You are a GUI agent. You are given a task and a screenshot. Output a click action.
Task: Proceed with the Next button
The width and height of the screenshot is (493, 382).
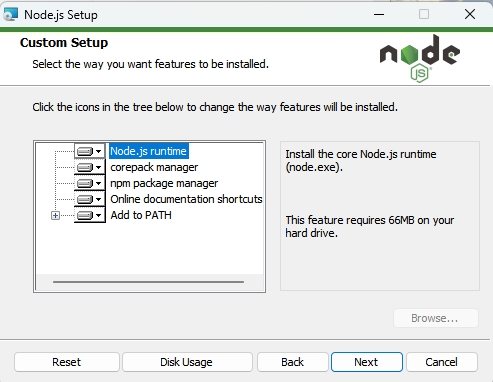[367, 362]
